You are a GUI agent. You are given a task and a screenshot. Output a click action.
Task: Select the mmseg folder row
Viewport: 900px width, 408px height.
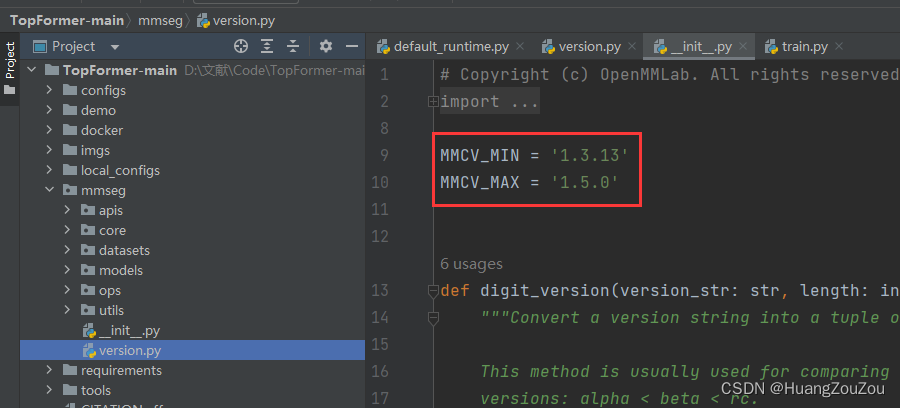click(x=192, y=190)
